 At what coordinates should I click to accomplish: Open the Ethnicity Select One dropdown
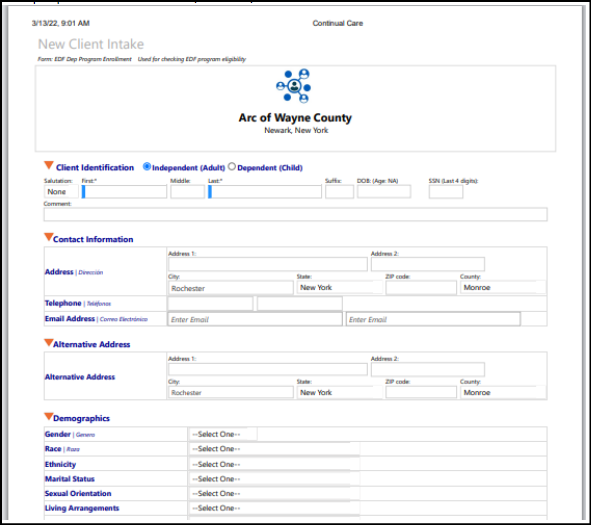pyautogui.click(x=274, y=464)
